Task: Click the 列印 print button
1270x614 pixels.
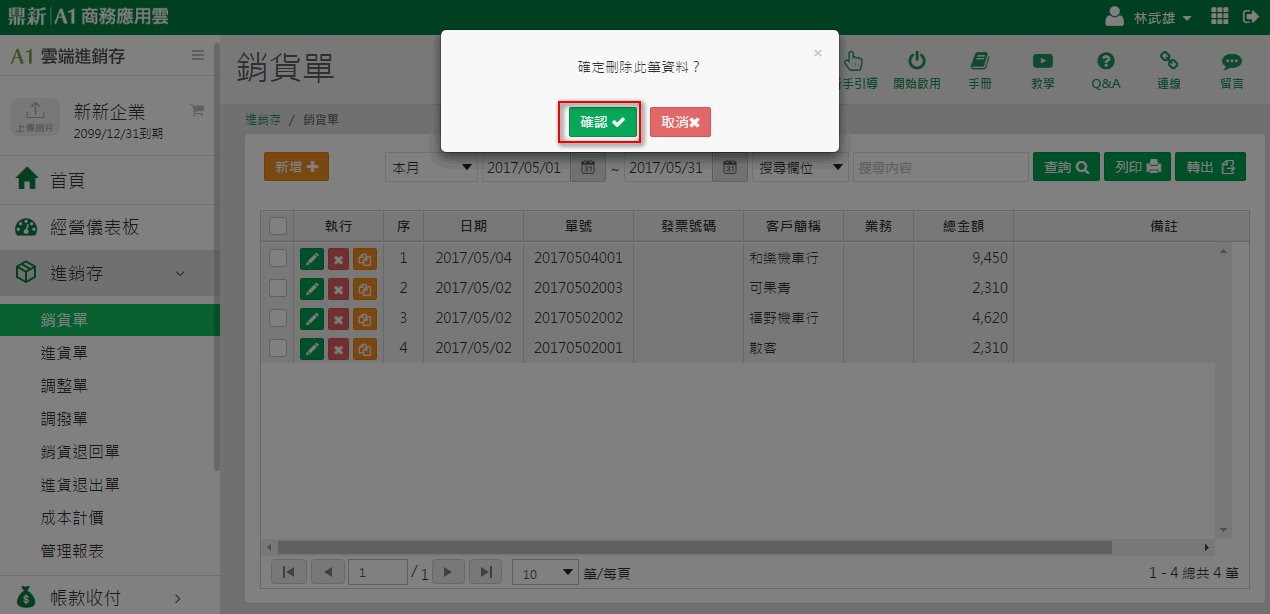Action: [x=1137, y=167]
